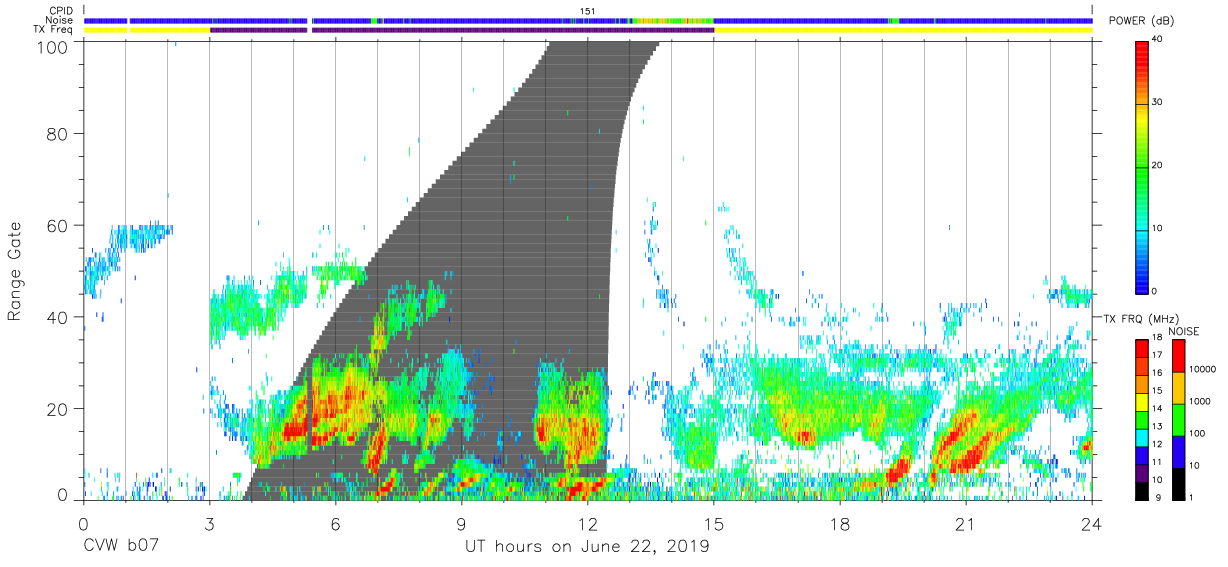Click the 60 tick on the Range Gate axis

58,225
